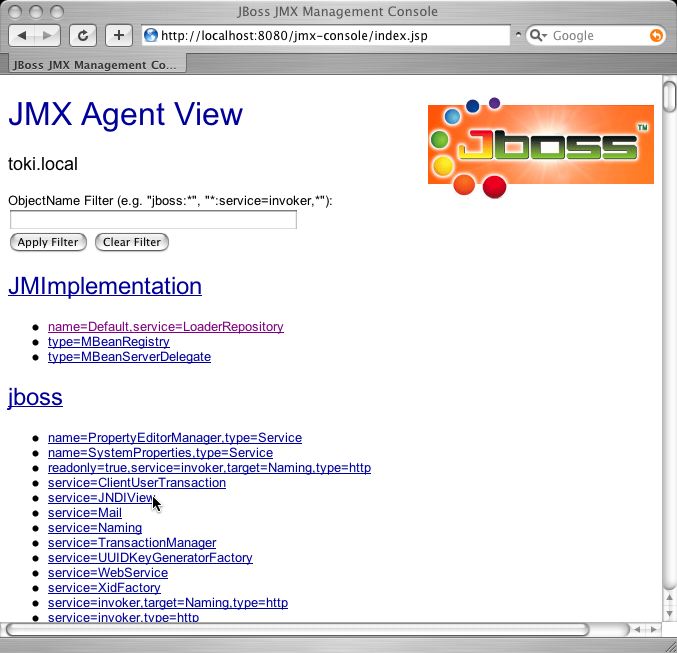The width and height of the screenshot is (677, 653).
Task: Click the Apply Filter button
Action: 48,242
